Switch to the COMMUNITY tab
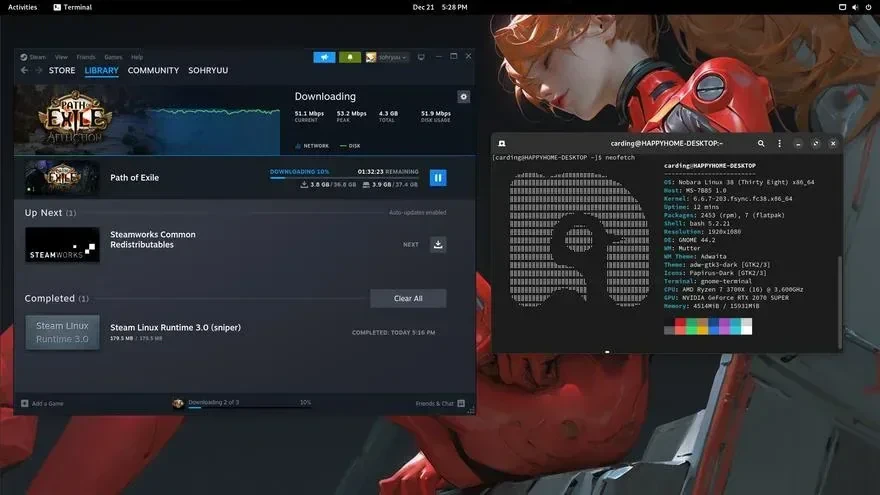 pos(153,70)
